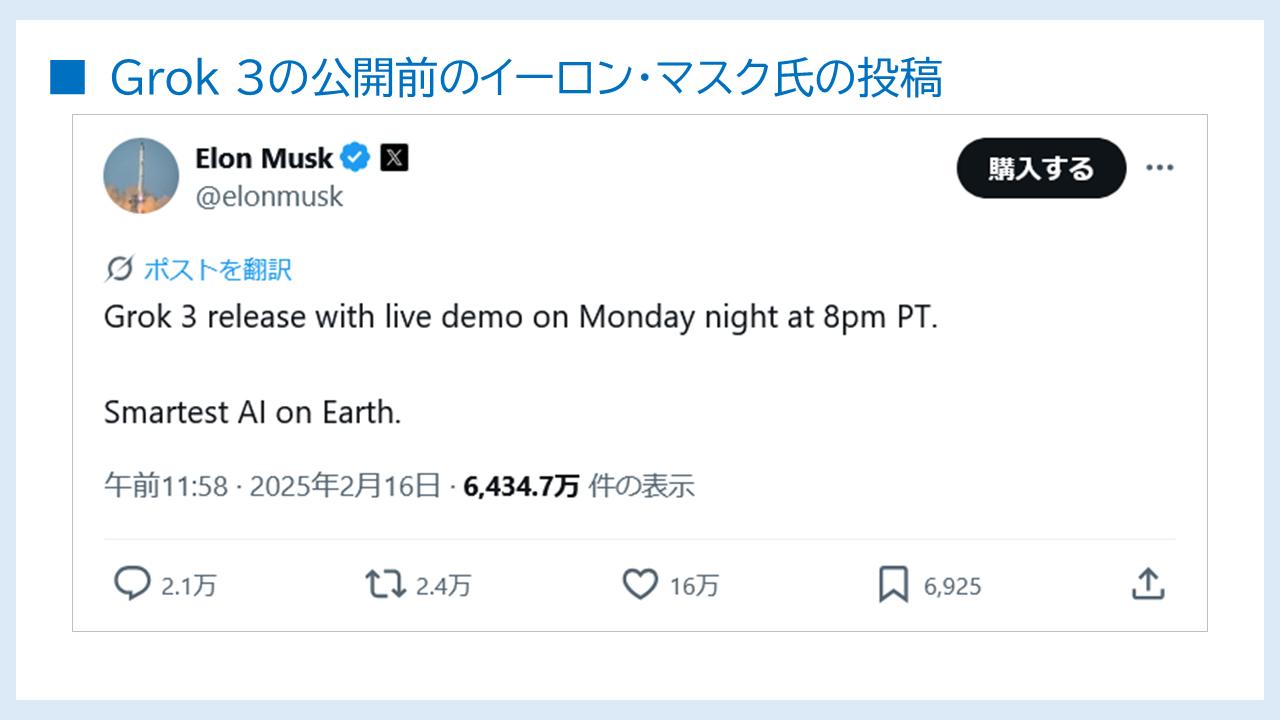The height and width of the screenshot is (720, 1280).
Task: Click the post timestamp 午前11:58
Action: [x=167, y=486]
